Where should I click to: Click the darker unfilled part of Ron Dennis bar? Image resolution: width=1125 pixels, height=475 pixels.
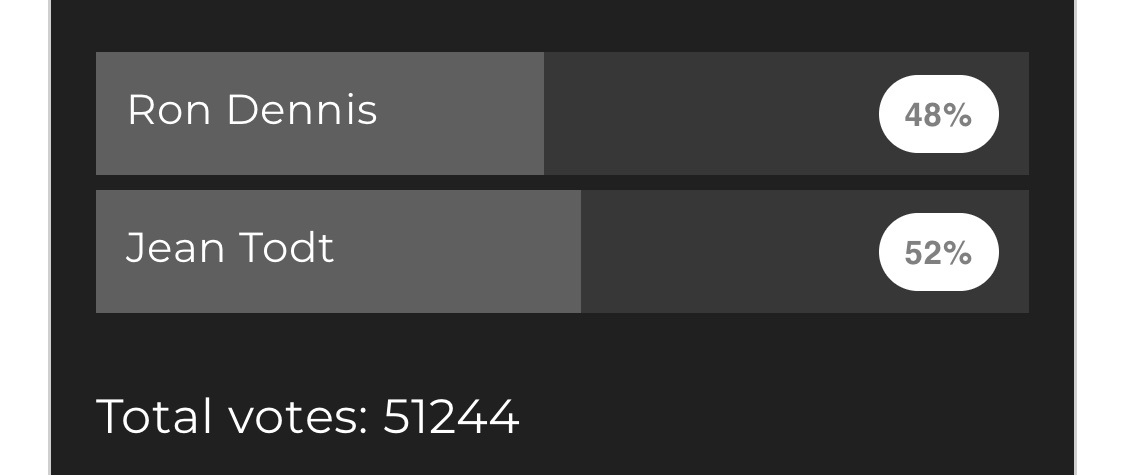click(x=710, y=113)
